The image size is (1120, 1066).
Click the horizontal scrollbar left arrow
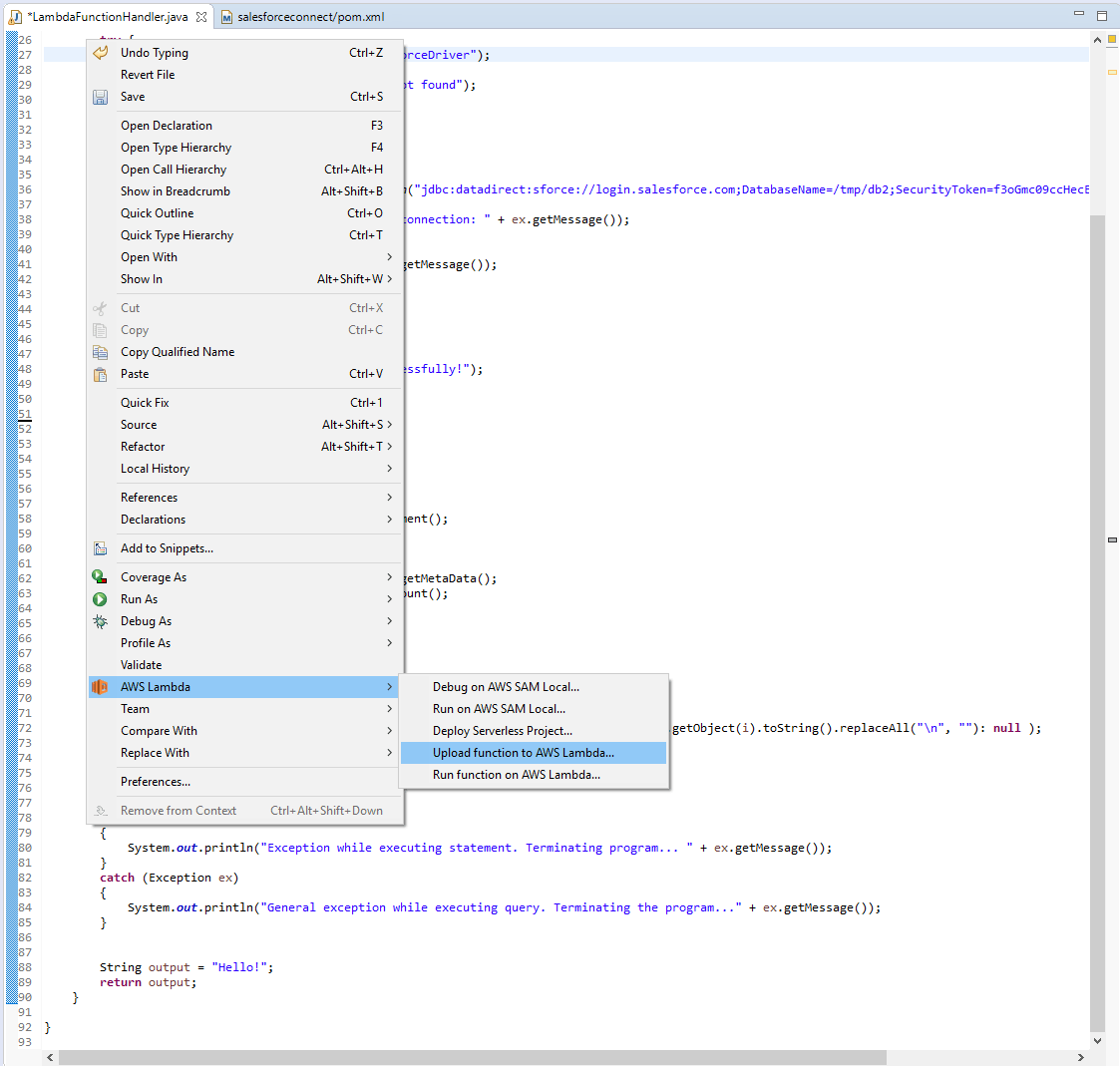pos(50,1057)
